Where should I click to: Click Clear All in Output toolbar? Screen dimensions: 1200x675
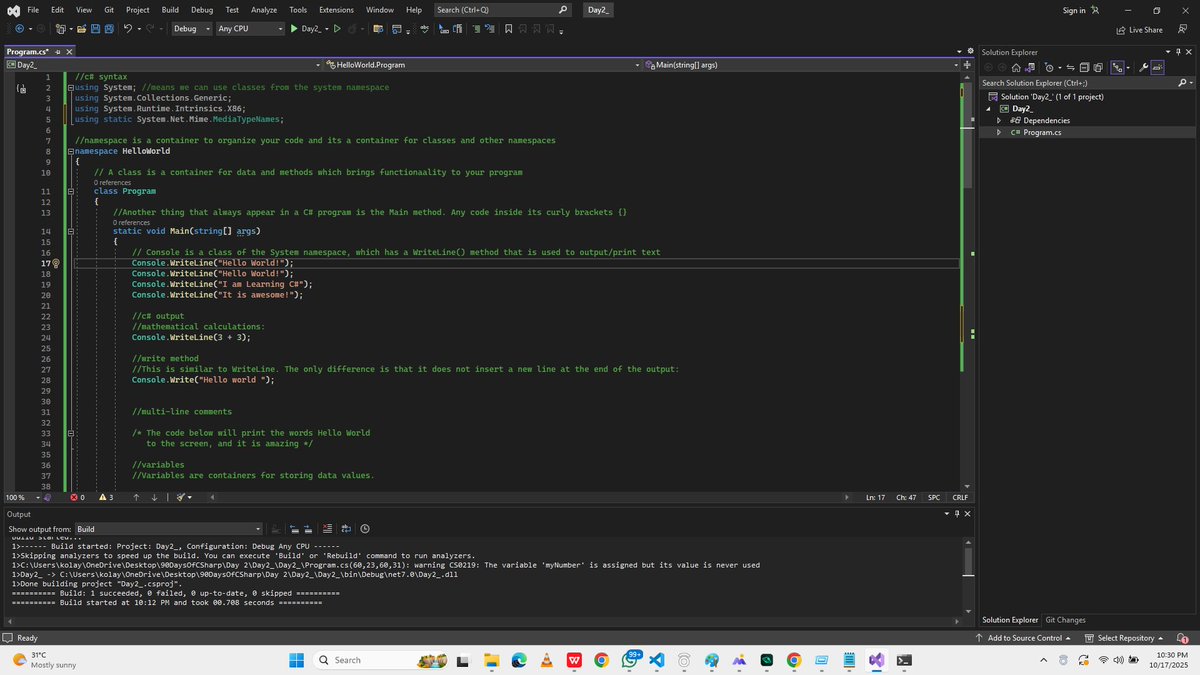tap(328, 529)
